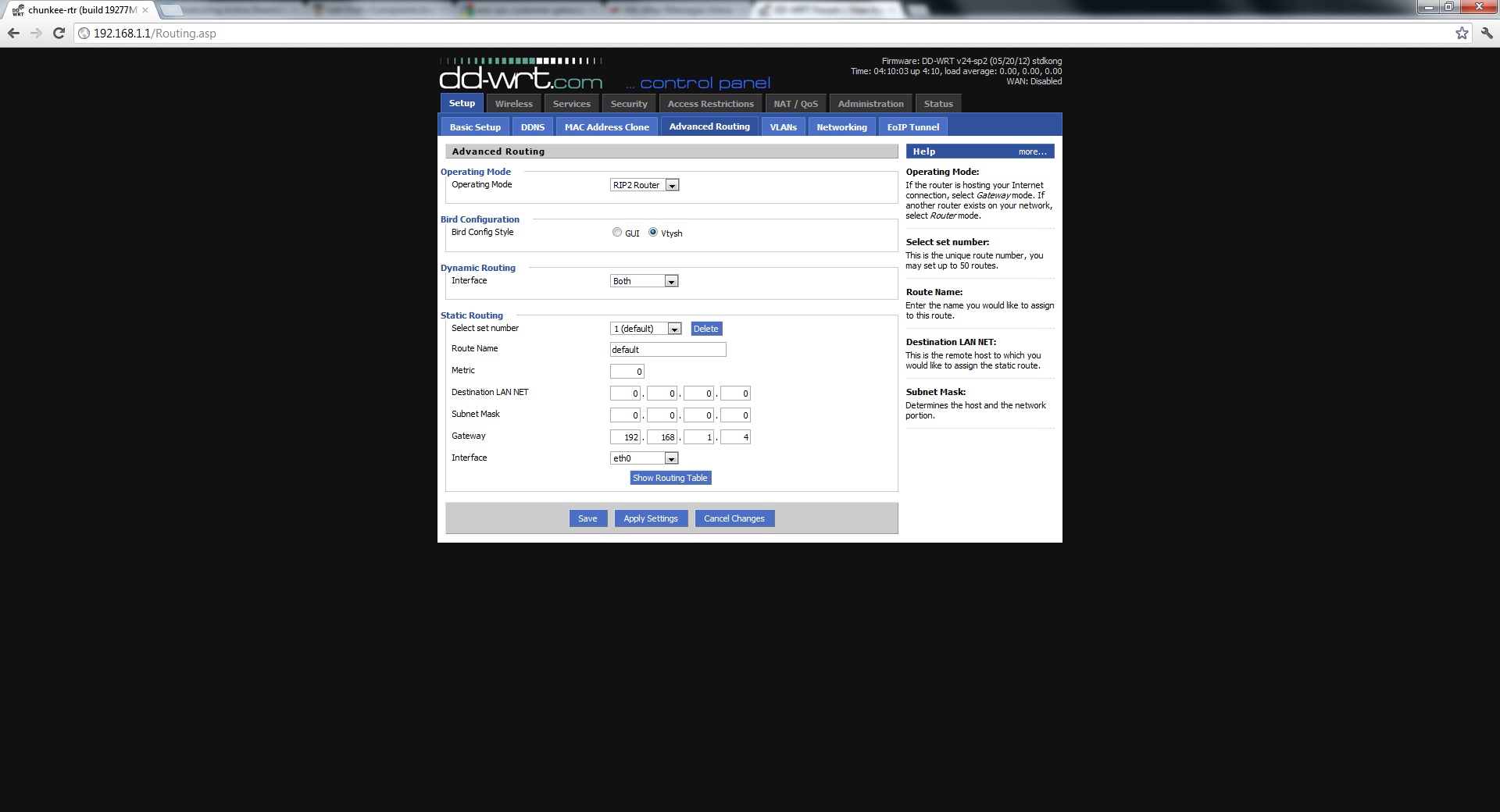Bookmark page using the star icon
The width and height of the screenshot is (1500, 812).
coord(1462,34)
